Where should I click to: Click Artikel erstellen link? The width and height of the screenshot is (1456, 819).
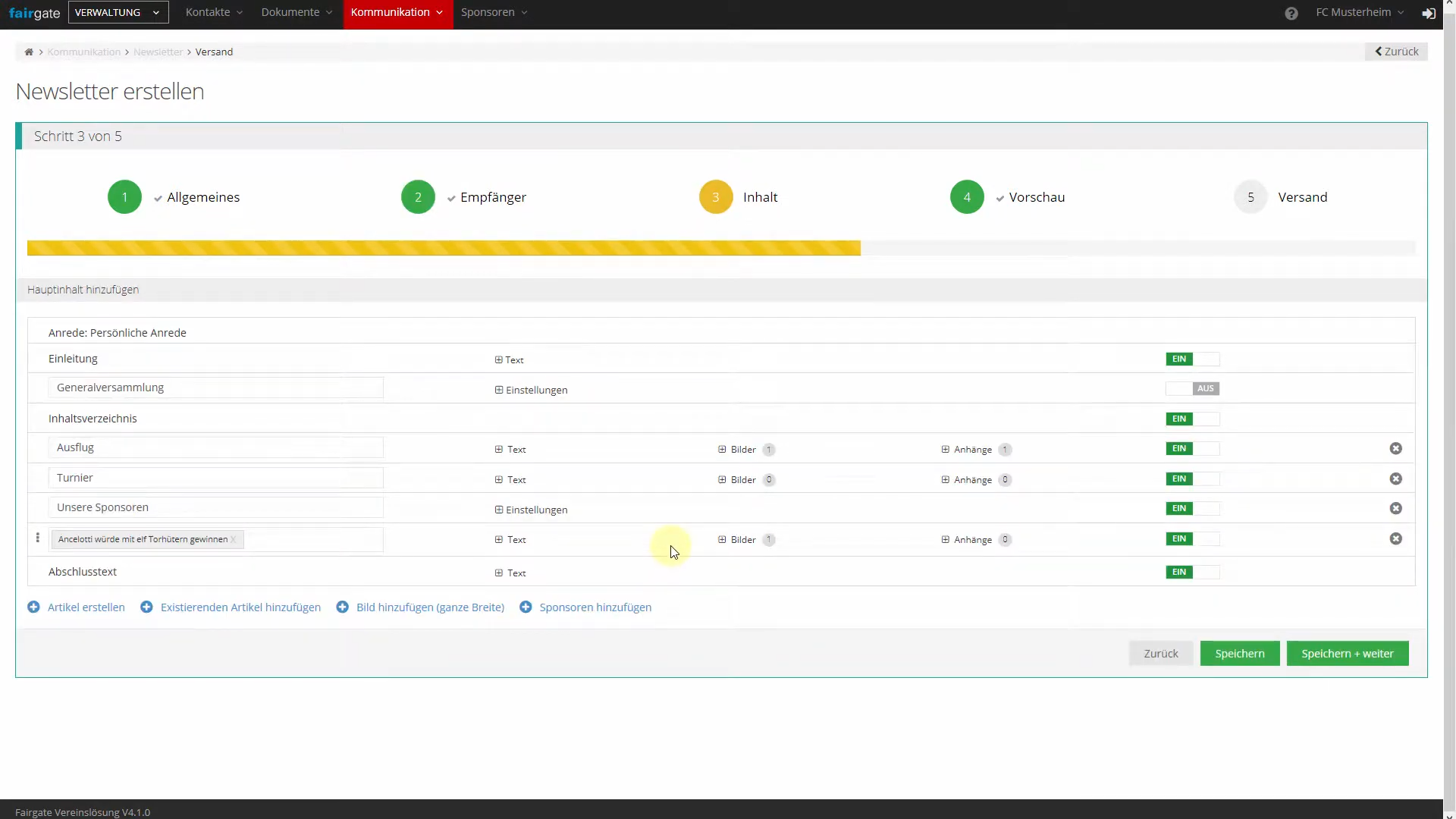pos(86,607)
